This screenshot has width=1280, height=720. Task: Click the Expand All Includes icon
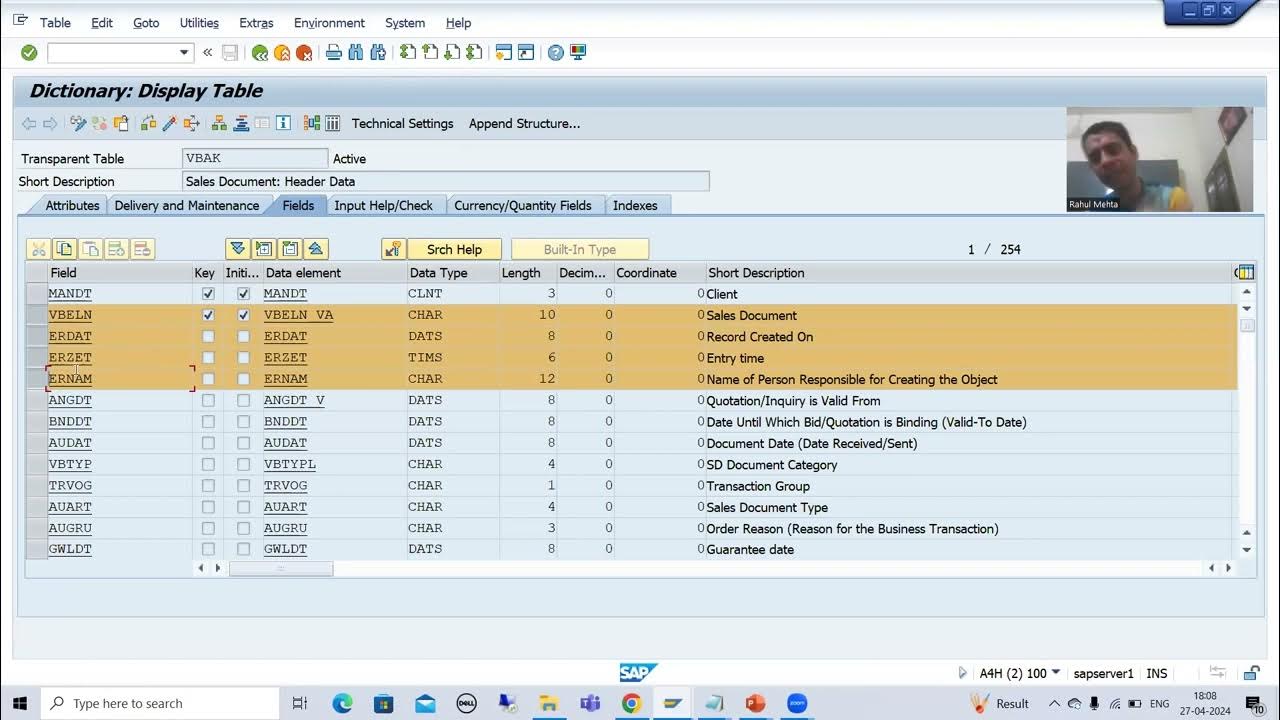[x=238, y=249]
